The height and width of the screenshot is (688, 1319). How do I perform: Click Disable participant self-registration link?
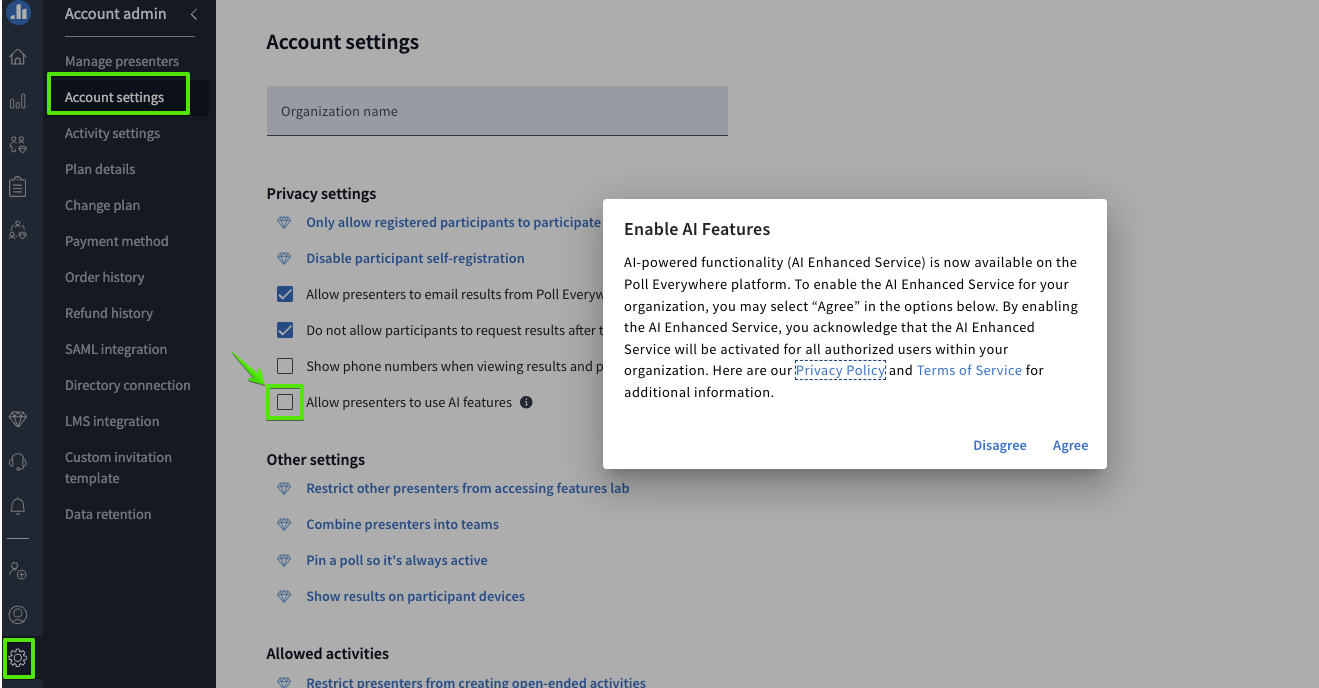tap(415, 258)
